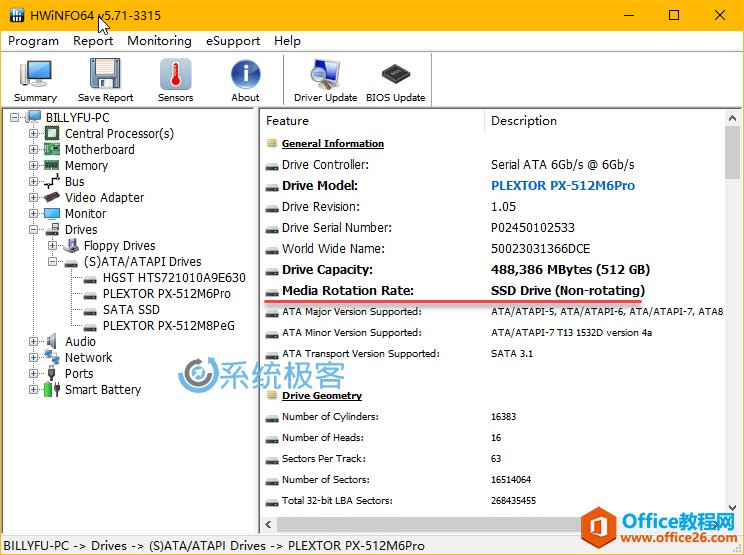The height and width of the screenshot is (555, 744).
Task: Click the Network tree icon
Action: [x=52, y=357]
